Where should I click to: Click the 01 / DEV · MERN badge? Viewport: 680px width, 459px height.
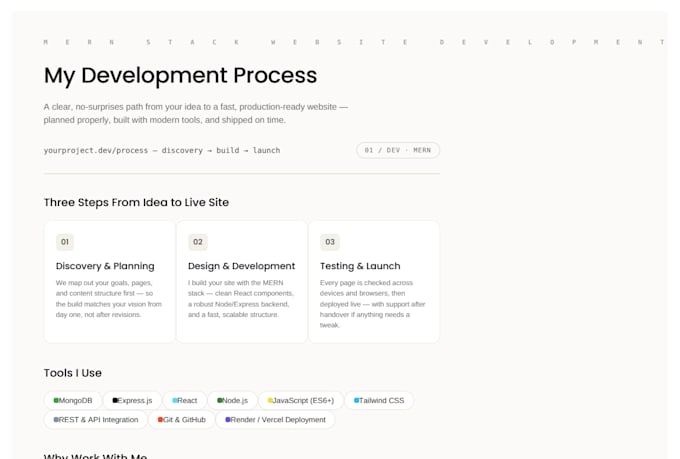pos(398,150)
